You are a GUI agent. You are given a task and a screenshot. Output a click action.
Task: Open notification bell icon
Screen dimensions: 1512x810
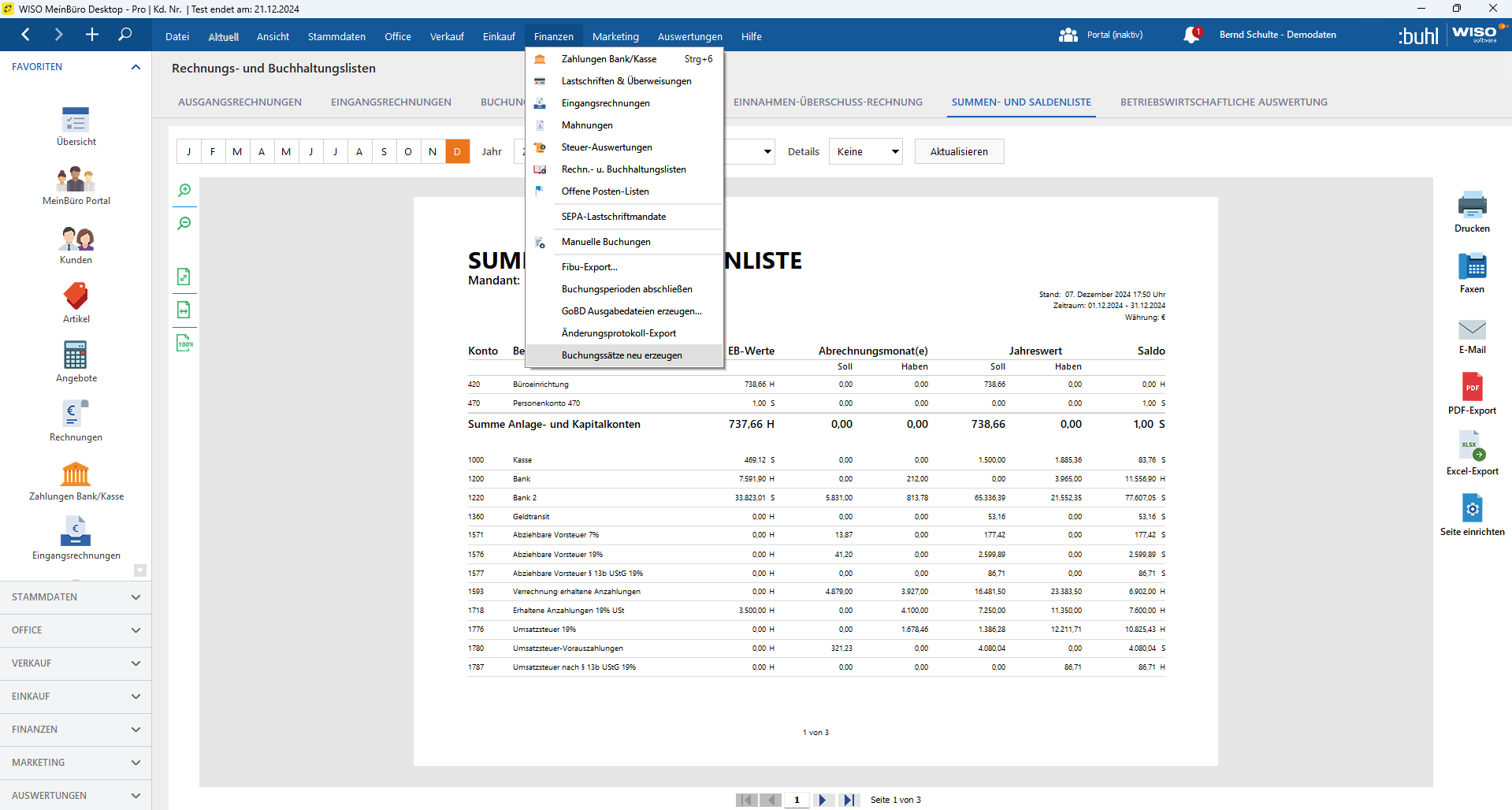tap(1191, 35)
